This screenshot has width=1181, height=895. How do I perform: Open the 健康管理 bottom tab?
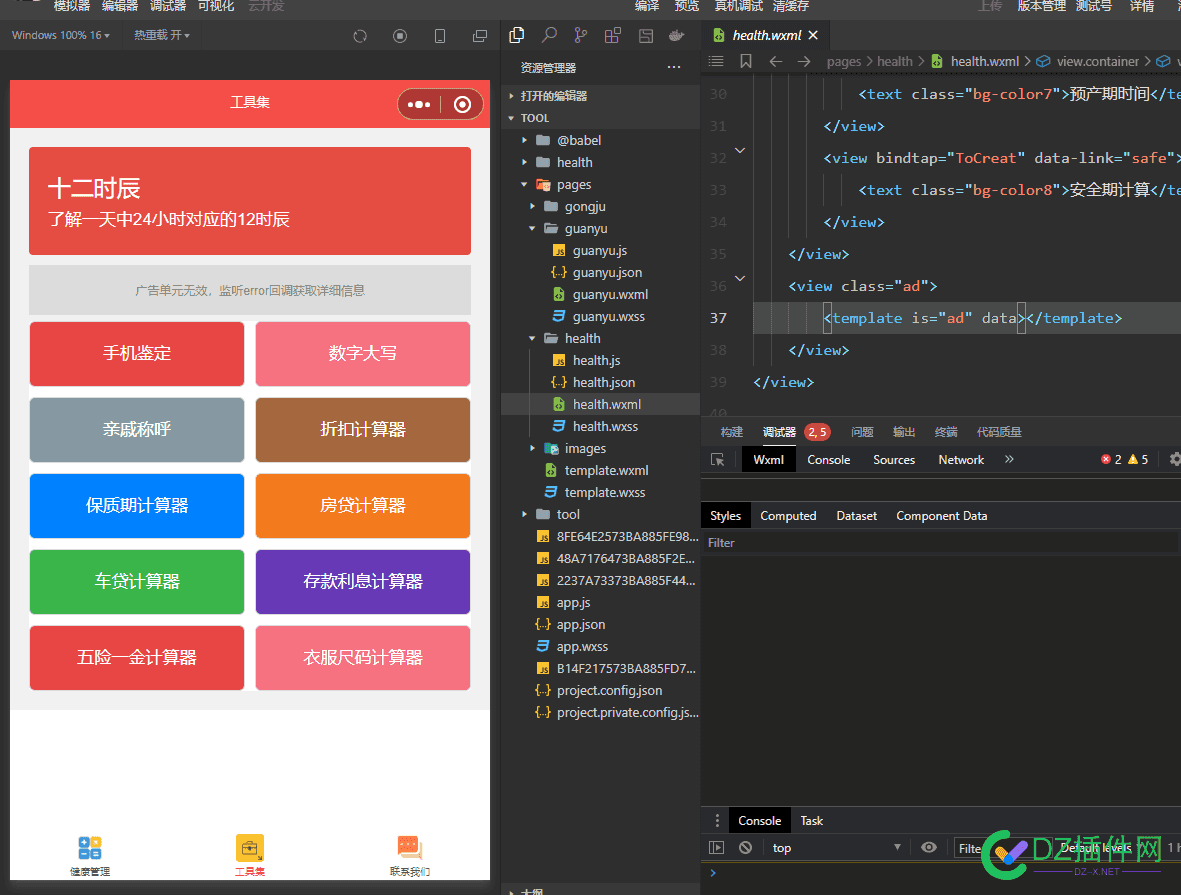pyautogui.click(x=90, y=857)
